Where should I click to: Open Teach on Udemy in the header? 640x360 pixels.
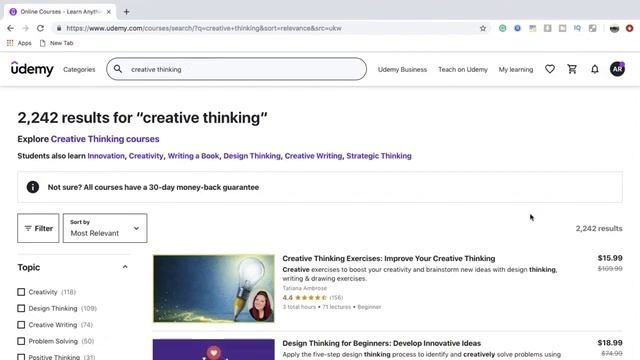click(463, 69)
